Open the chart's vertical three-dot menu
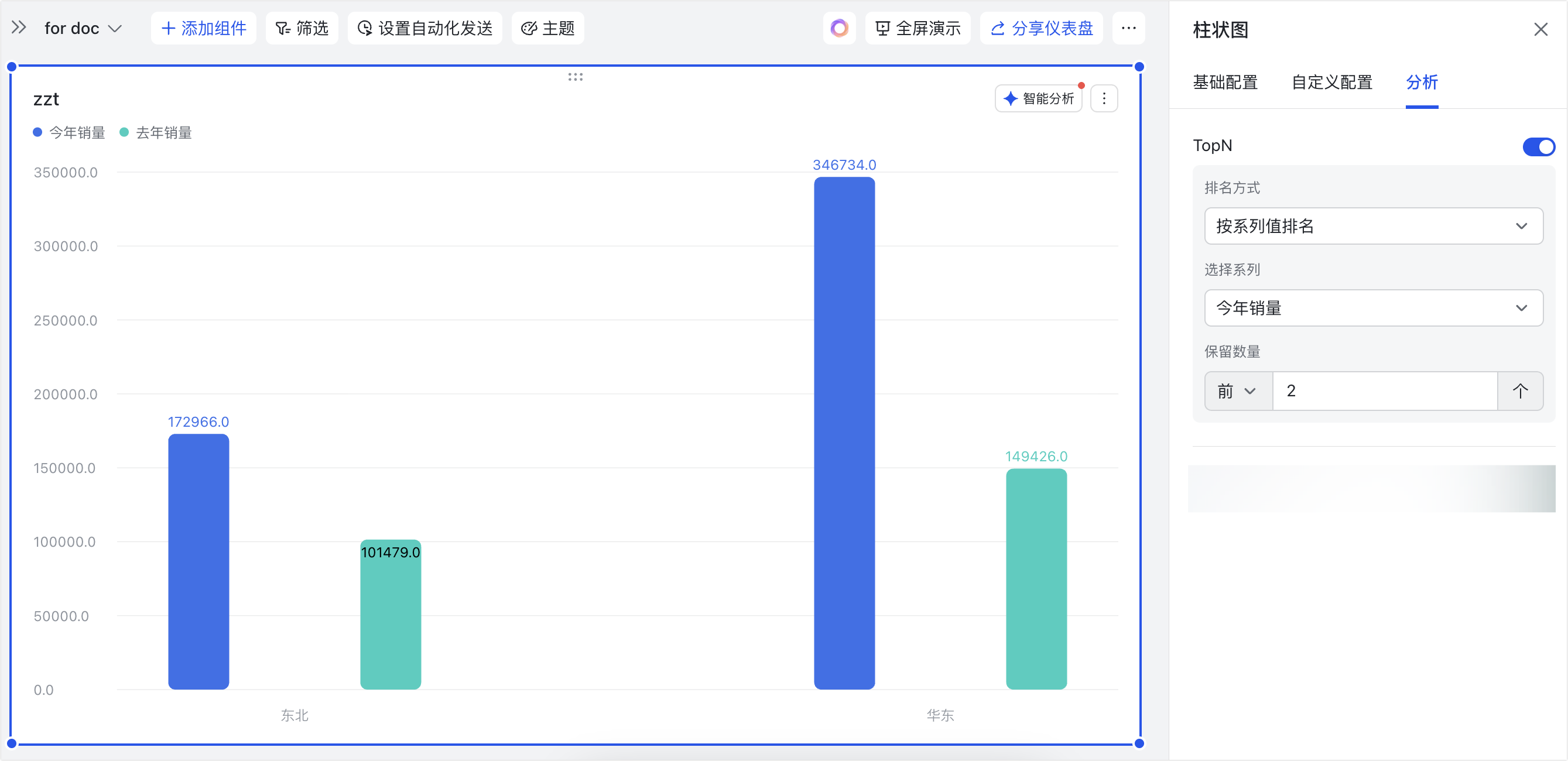This screenshot has height=761, width=1568. (1104, 98)
